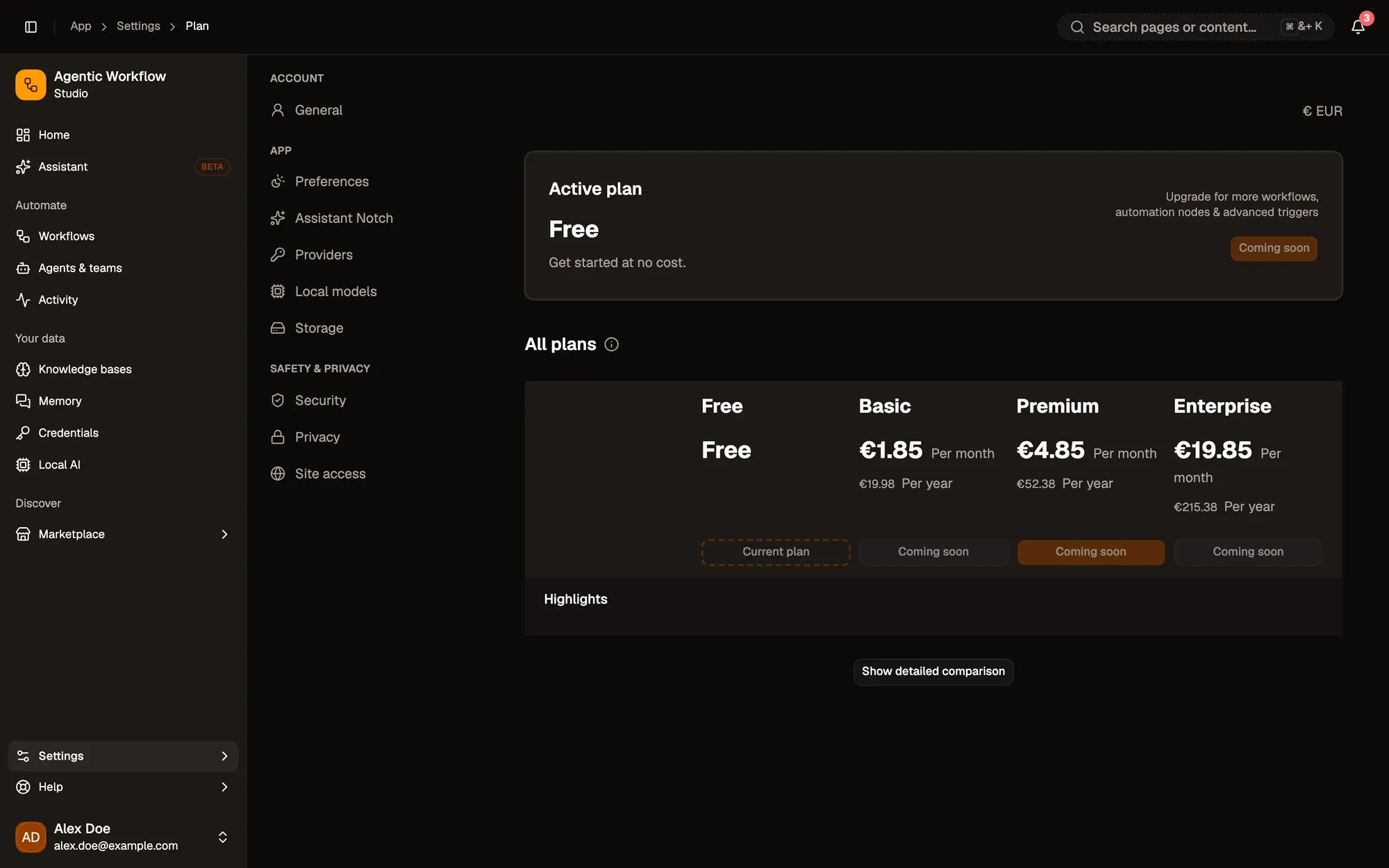Click the Help lifebuoy icon
This screenshot has width=1389, height=868.
click(23, 787)
